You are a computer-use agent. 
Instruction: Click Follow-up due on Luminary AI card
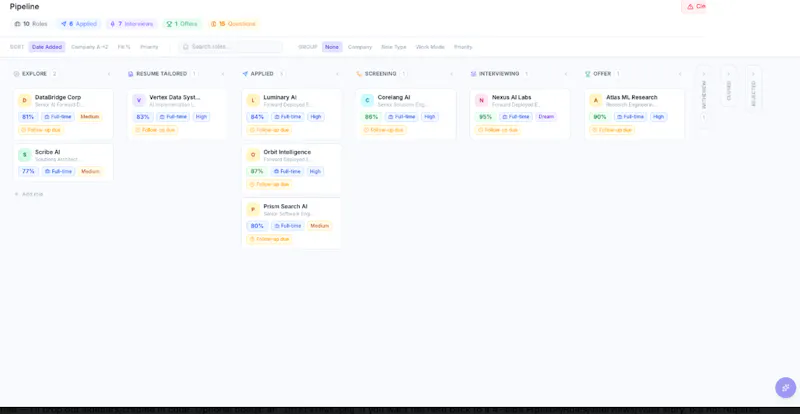(x=269, y=130)
